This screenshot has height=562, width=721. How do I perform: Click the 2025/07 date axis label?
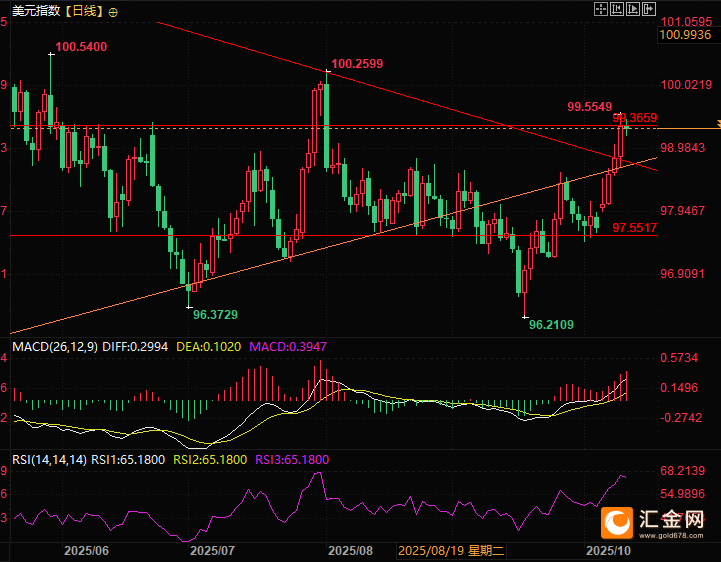click(212, 551)
